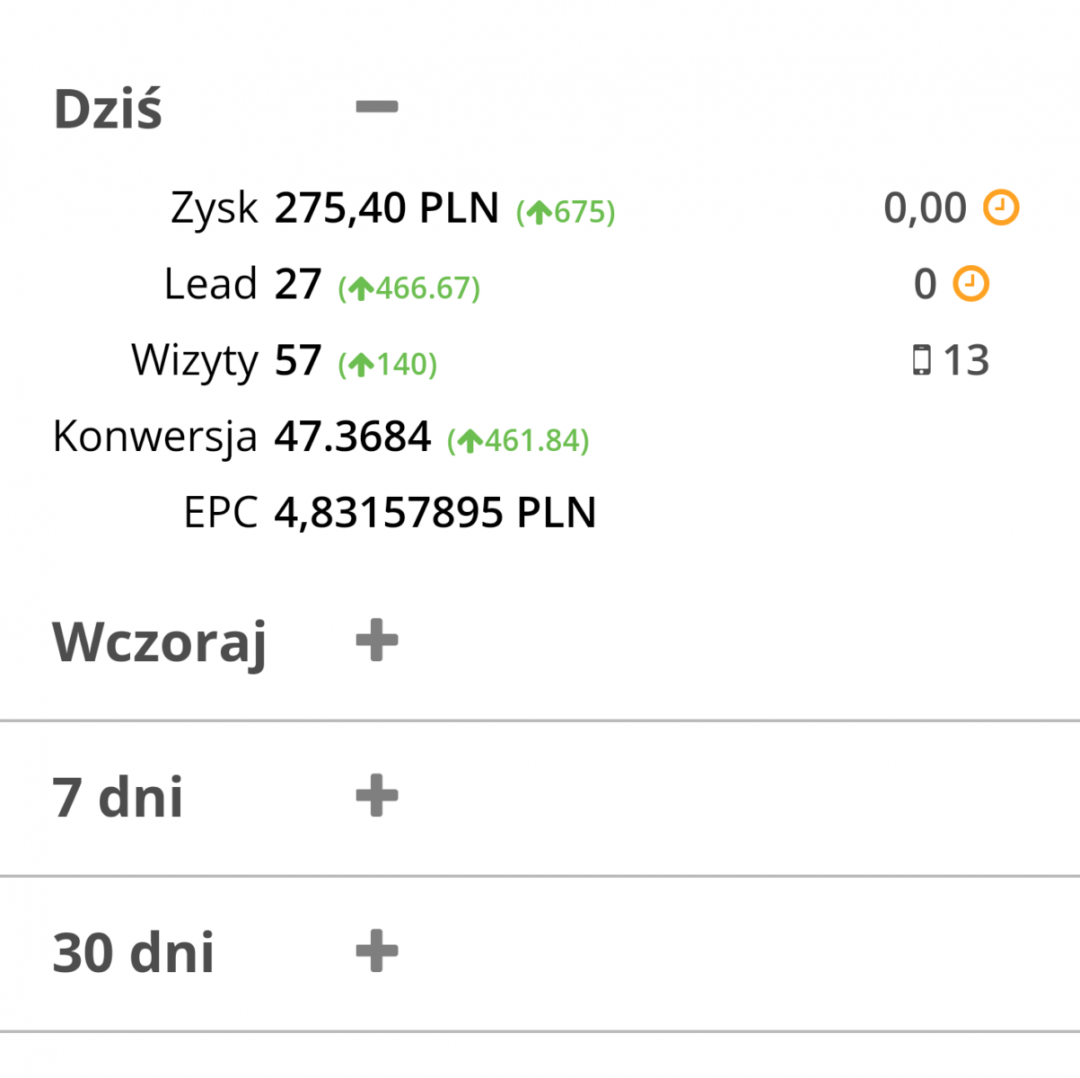Click the mobile phone icon beside Wizyty

coord(922,360)
